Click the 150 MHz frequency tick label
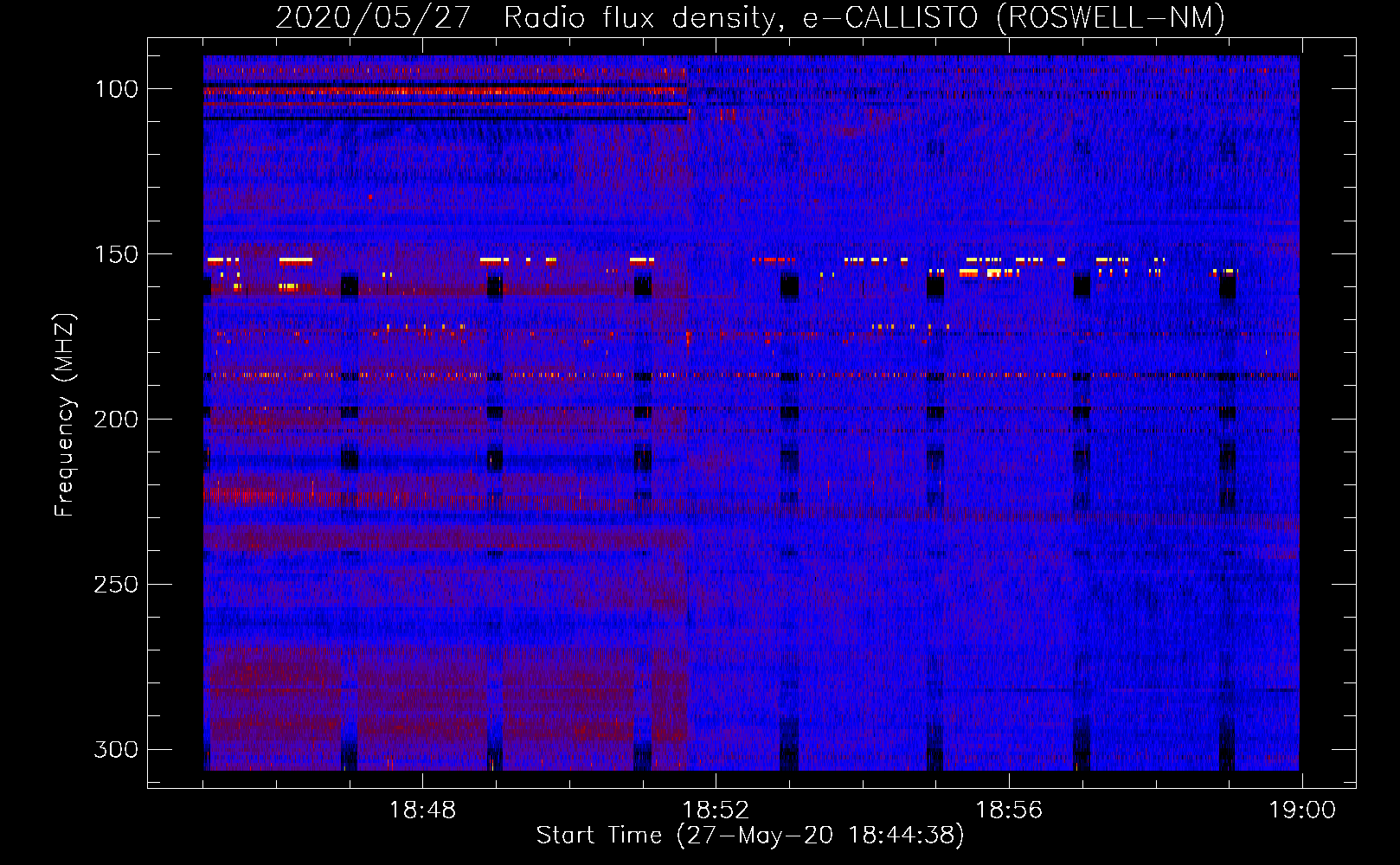 point(116,254)
